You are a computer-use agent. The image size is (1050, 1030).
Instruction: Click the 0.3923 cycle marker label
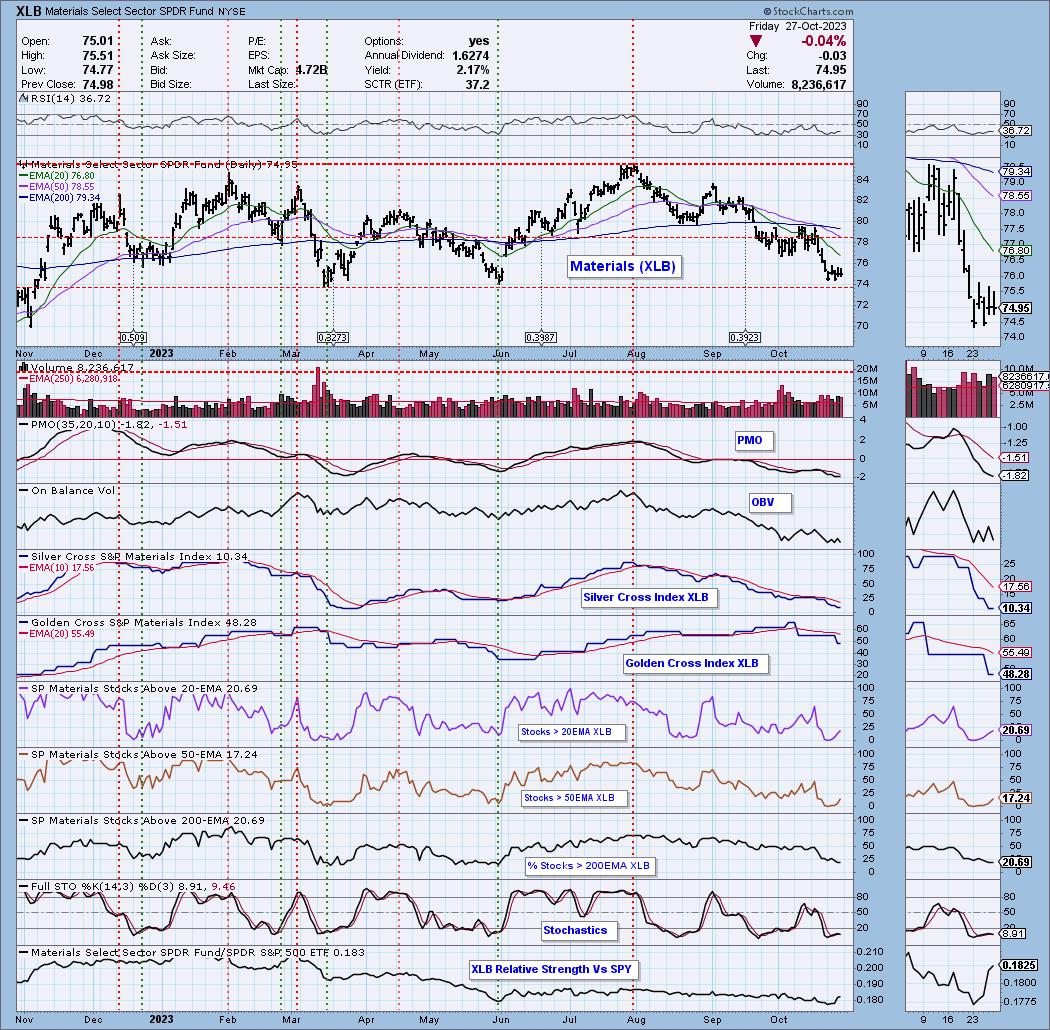[745, 338]
